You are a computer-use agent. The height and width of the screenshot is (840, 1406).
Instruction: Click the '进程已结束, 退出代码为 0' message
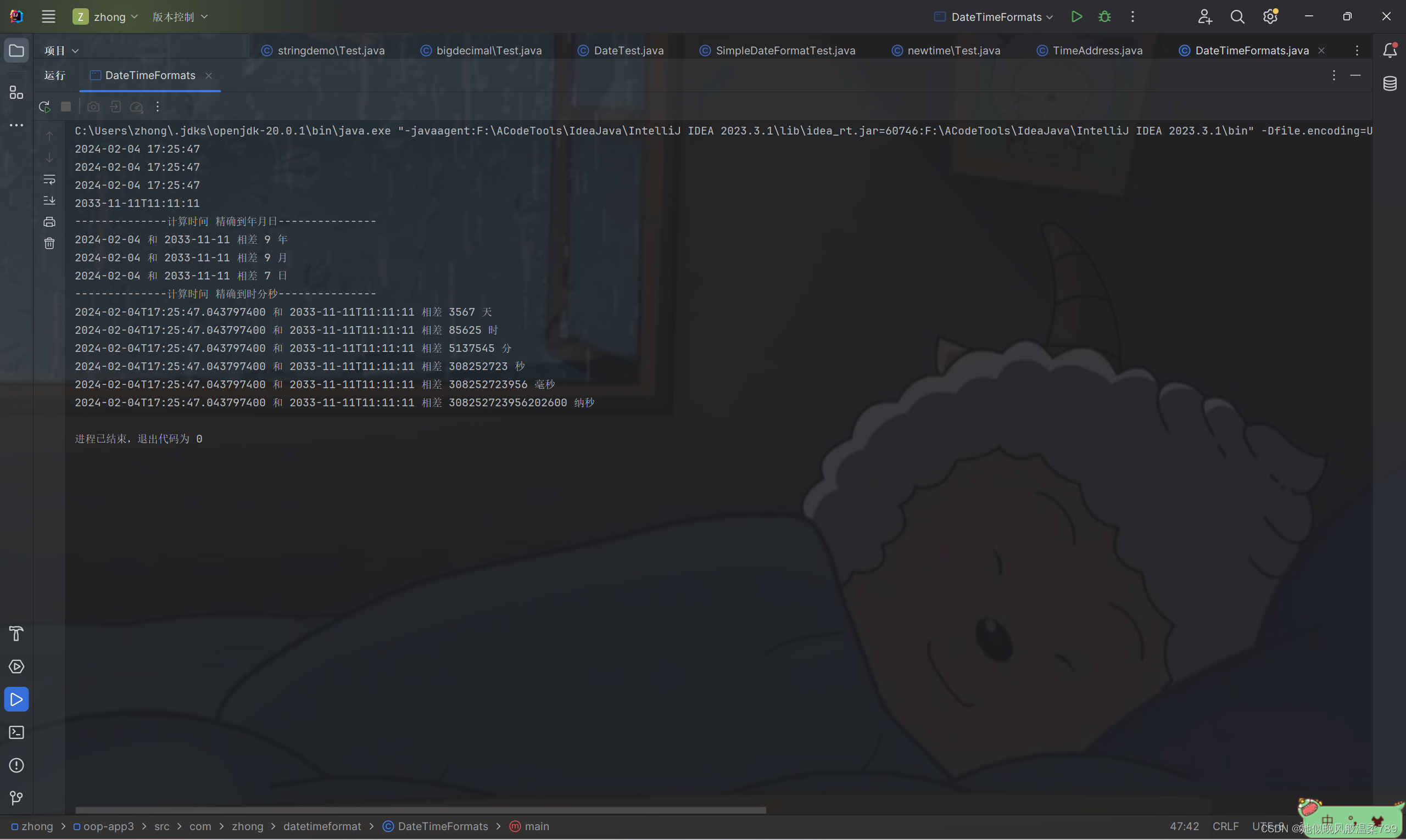[x=138, y=439]
